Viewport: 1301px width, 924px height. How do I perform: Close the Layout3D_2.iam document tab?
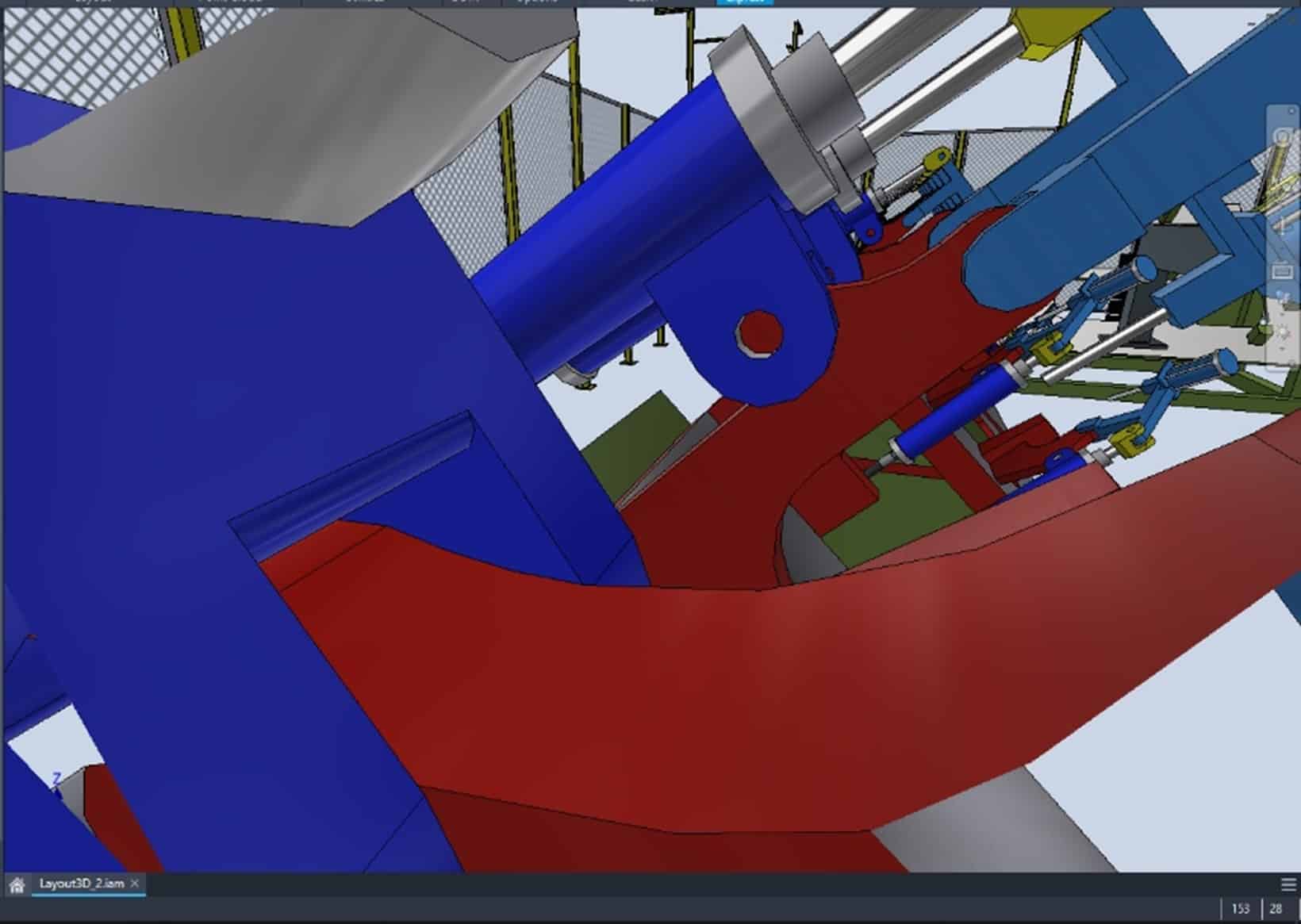coord(135,882)
